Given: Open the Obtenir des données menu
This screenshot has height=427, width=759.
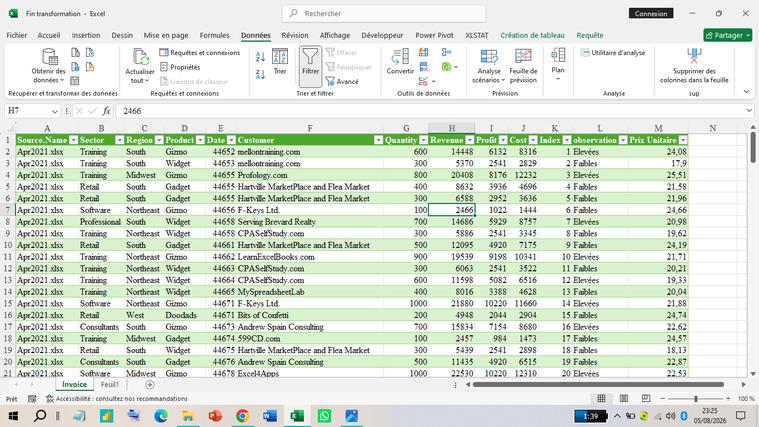Looking at the screenshot, I should (48, 66).
